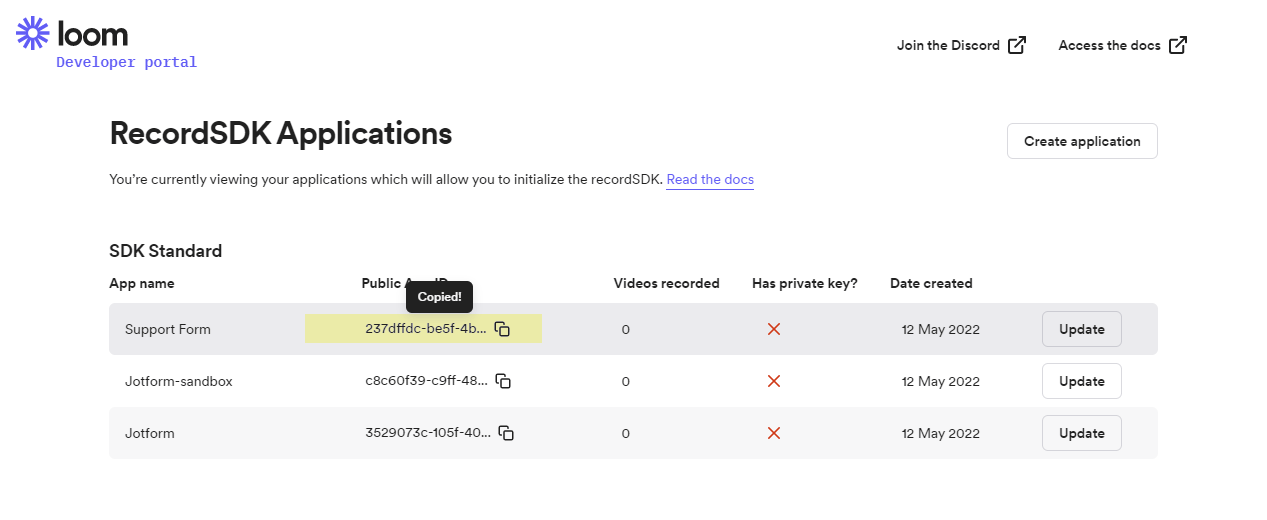Select the Support Form app name

(167, 329)
